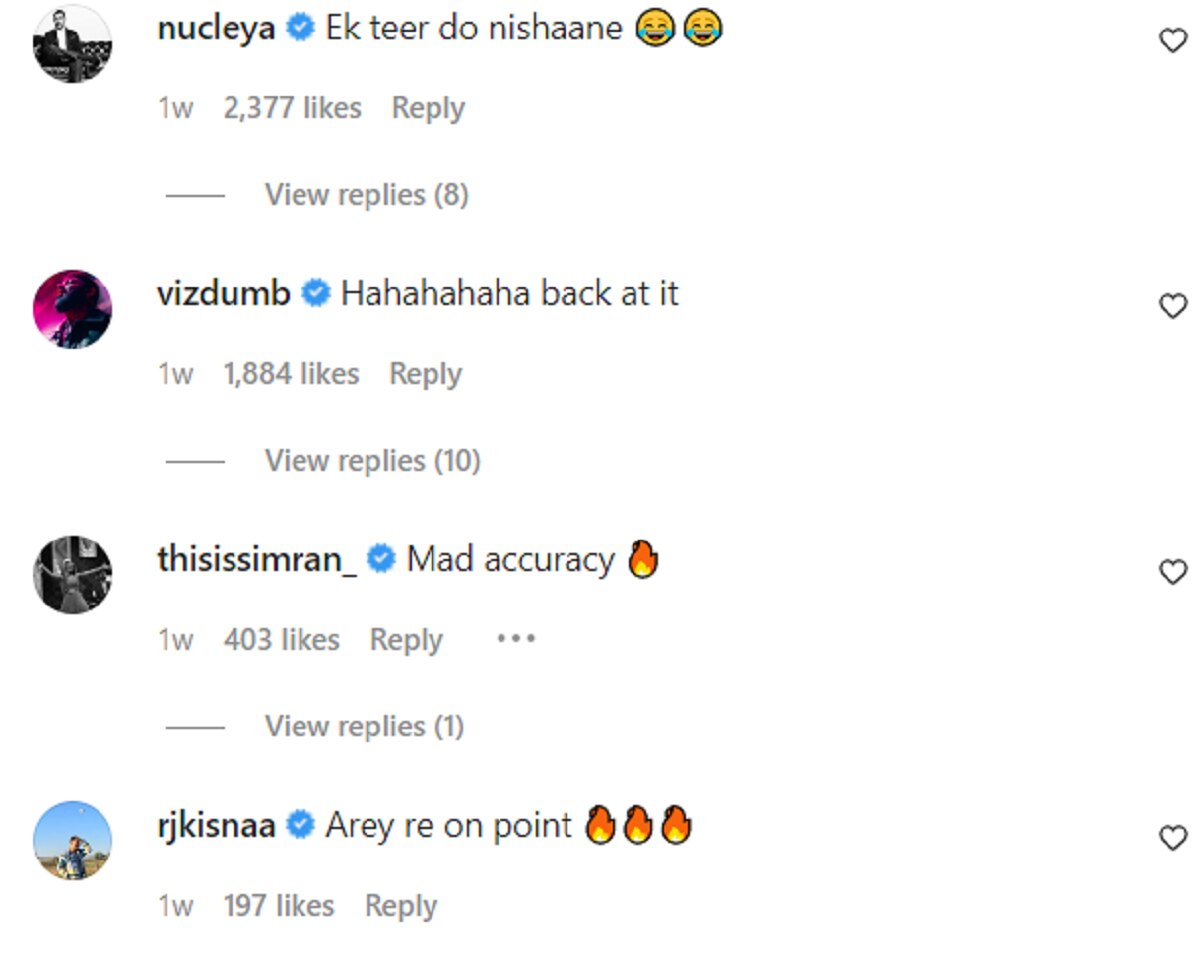Screen dimensions: 1200x955
Task: Reply to rjkisnaa's comment
Action: coord(401,906)
